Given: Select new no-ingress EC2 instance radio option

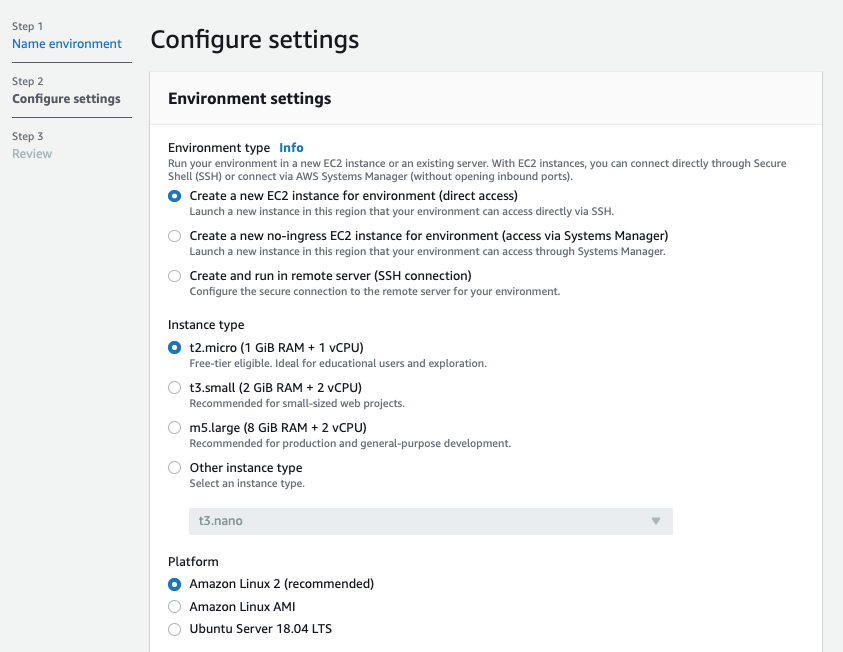Looking at the screenshot, I should tap(175, 236).
